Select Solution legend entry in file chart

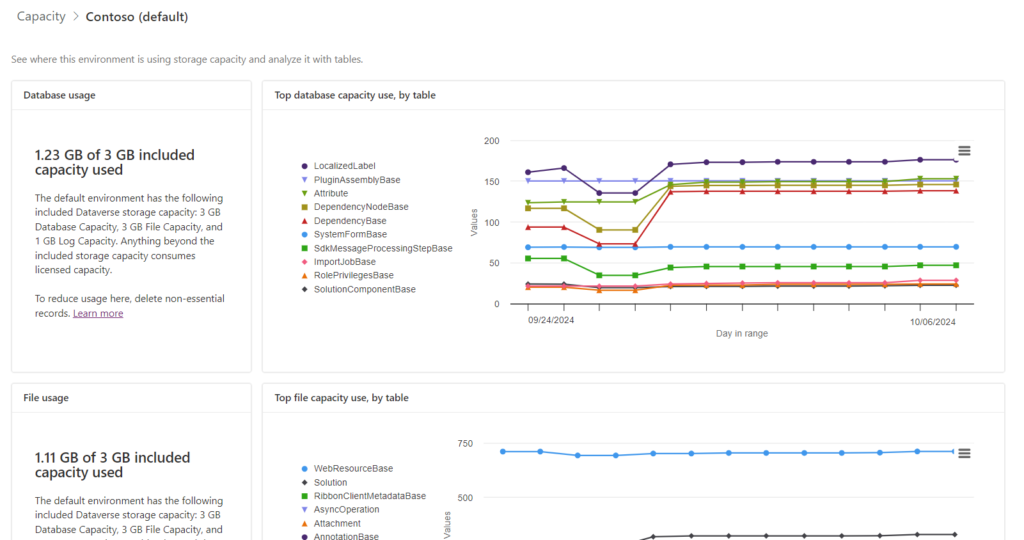pyautogui.click(x=330, y=482)
